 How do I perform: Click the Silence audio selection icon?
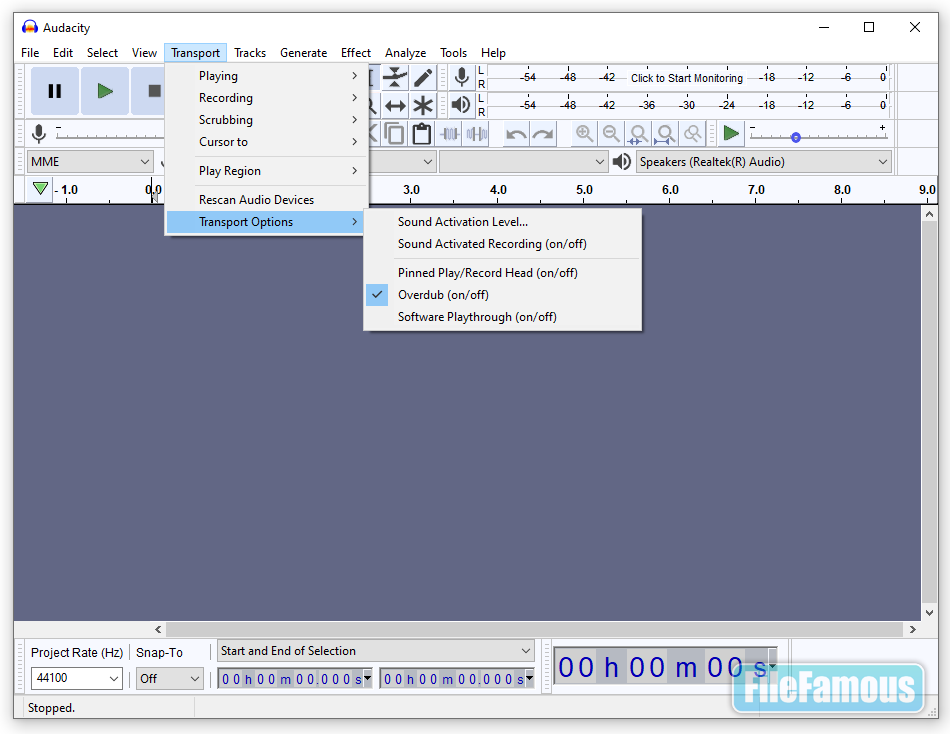point(477,133)
